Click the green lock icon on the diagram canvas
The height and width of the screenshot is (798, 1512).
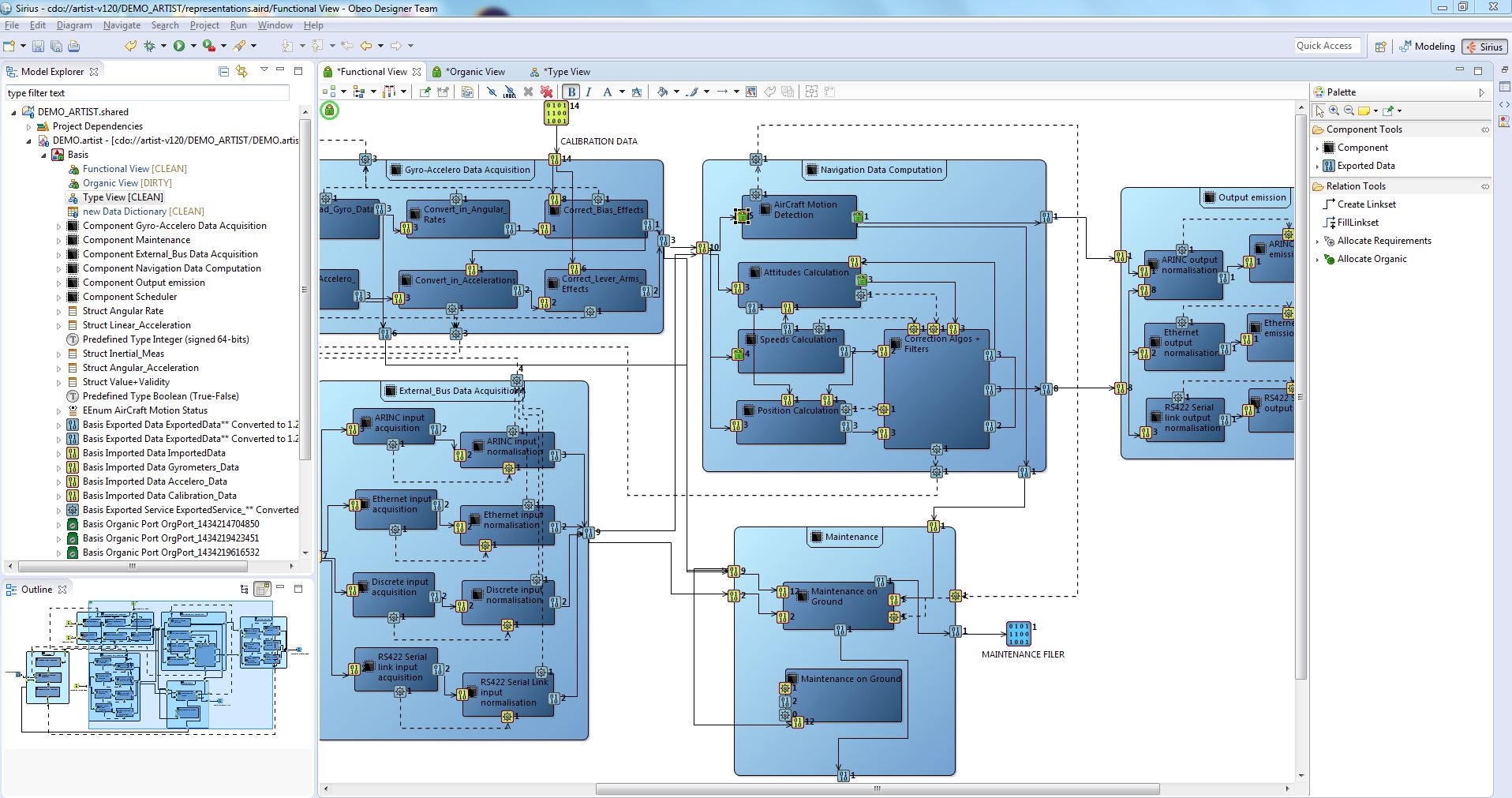pos(330,111)
